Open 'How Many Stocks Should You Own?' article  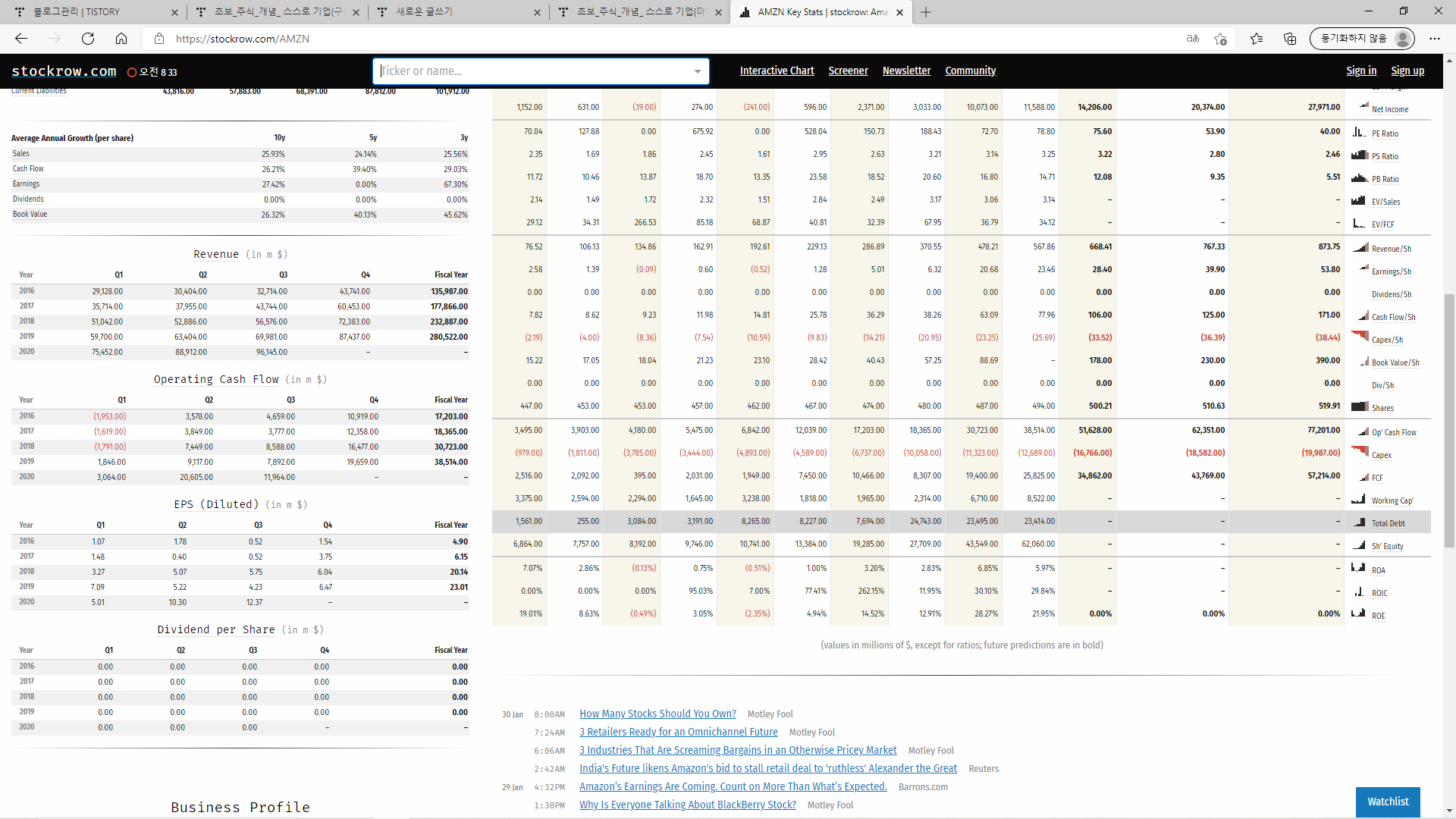coord(657,714)
